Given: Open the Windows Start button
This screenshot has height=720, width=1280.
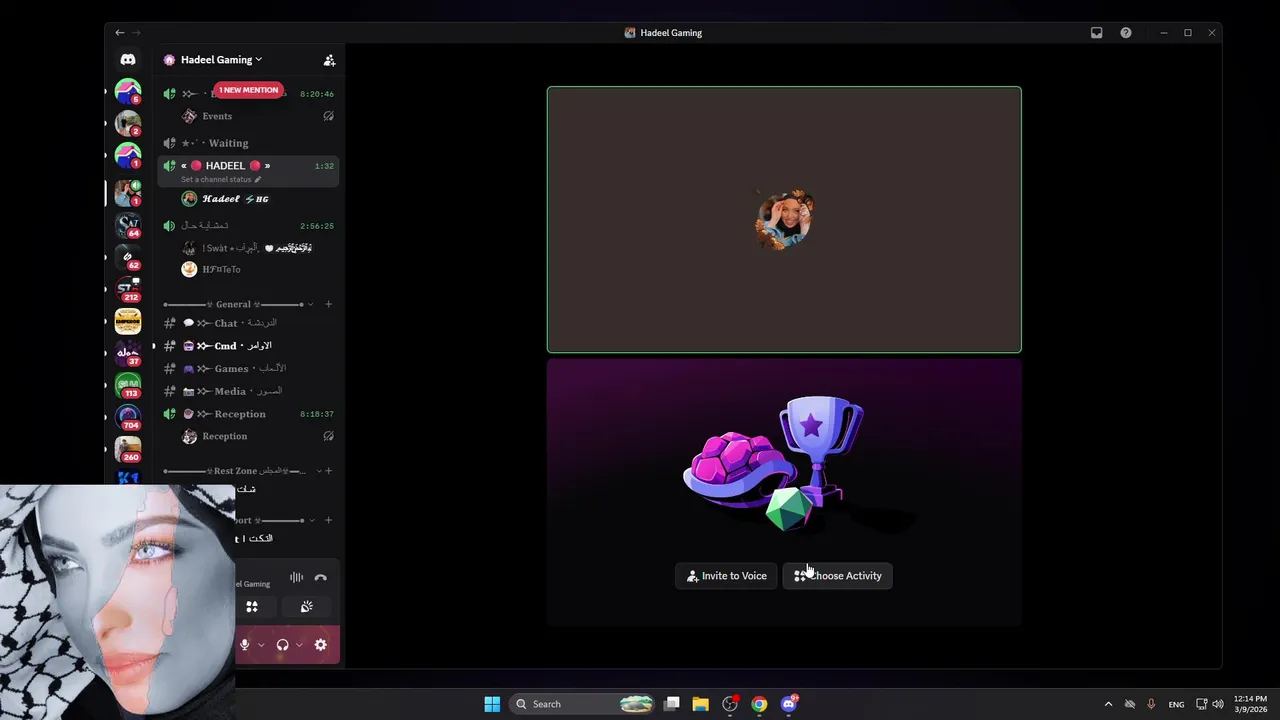Looking at the screenshot, I should tap(492, 704).
